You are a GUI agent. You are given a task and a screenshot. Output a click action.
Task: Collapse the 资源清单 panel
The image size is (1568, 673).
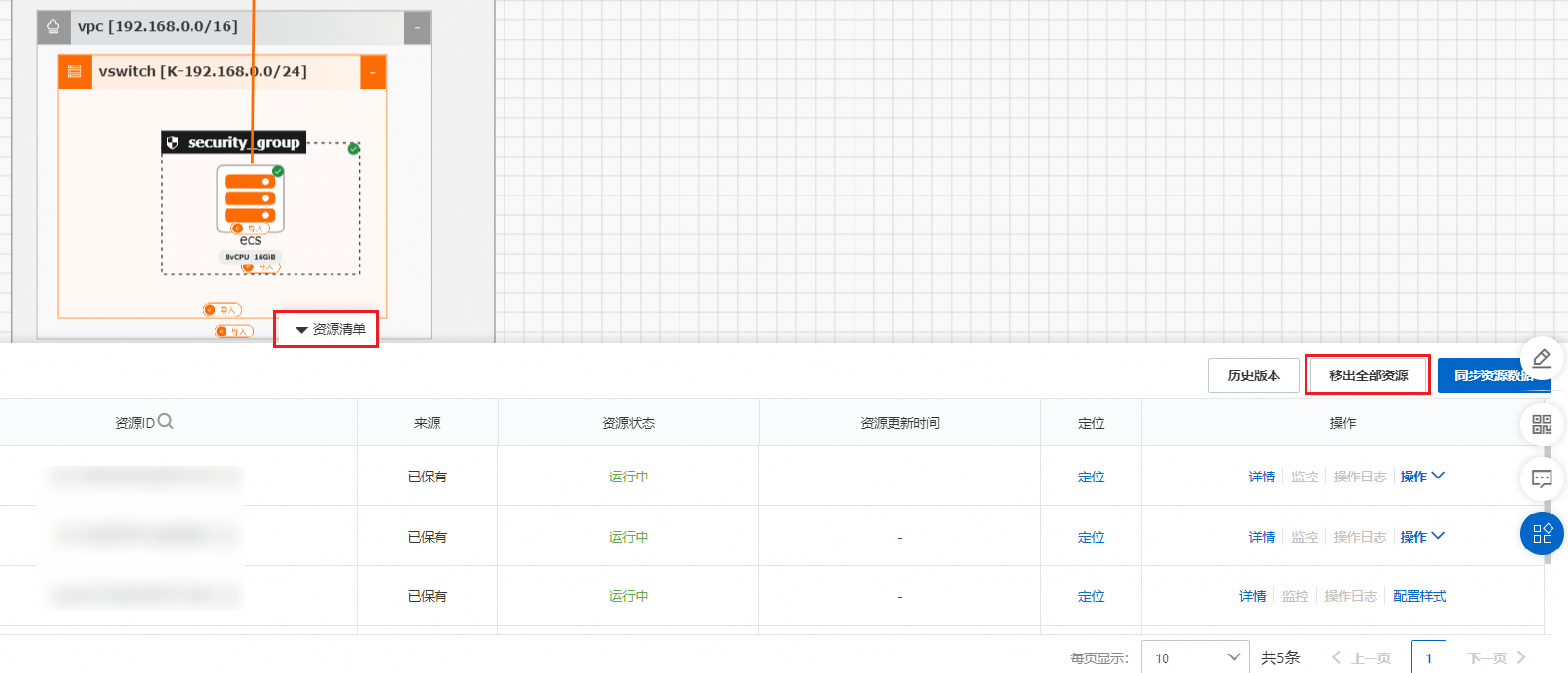point(330,330)
